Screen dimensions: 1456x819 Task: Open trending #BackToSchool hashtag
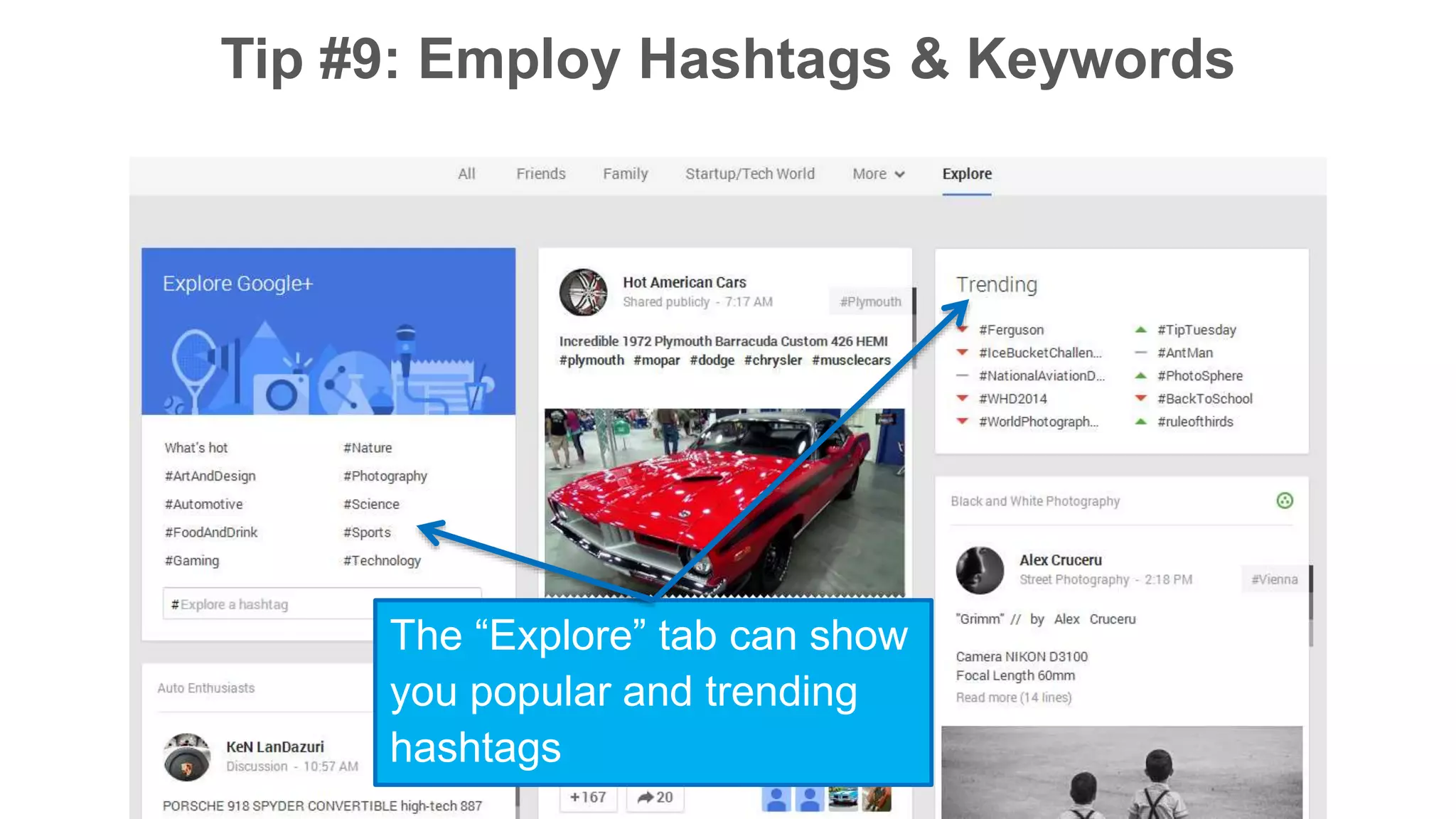(1205, 399)
